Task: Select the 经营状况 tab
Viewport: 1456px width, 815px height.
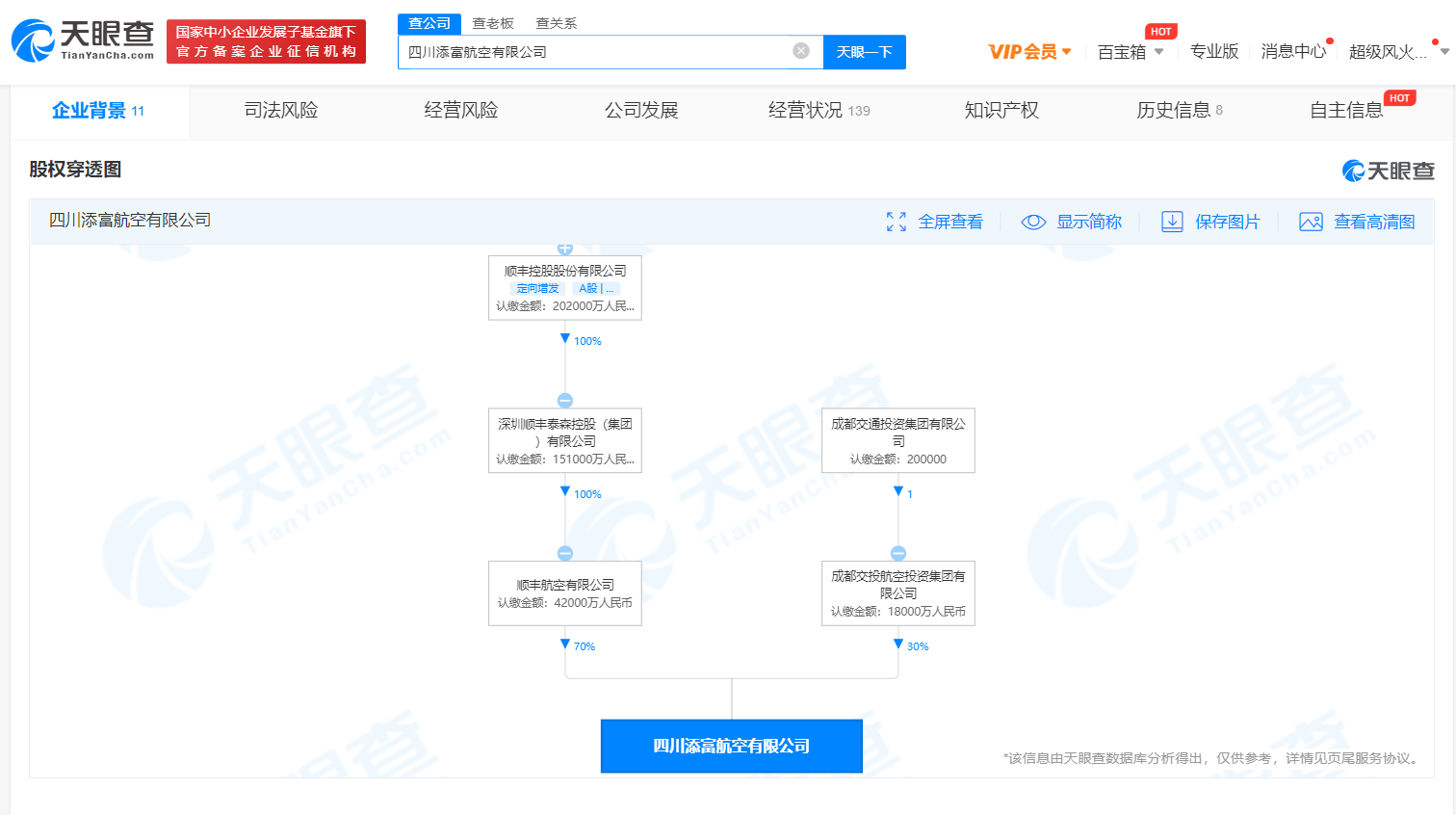Action: 819,111
